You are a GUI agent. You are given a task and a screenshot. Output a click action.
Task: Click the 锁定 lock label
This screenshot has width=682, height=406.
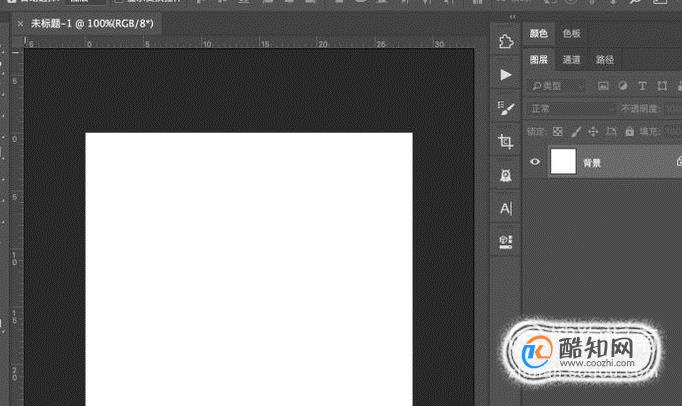[536, 131]
